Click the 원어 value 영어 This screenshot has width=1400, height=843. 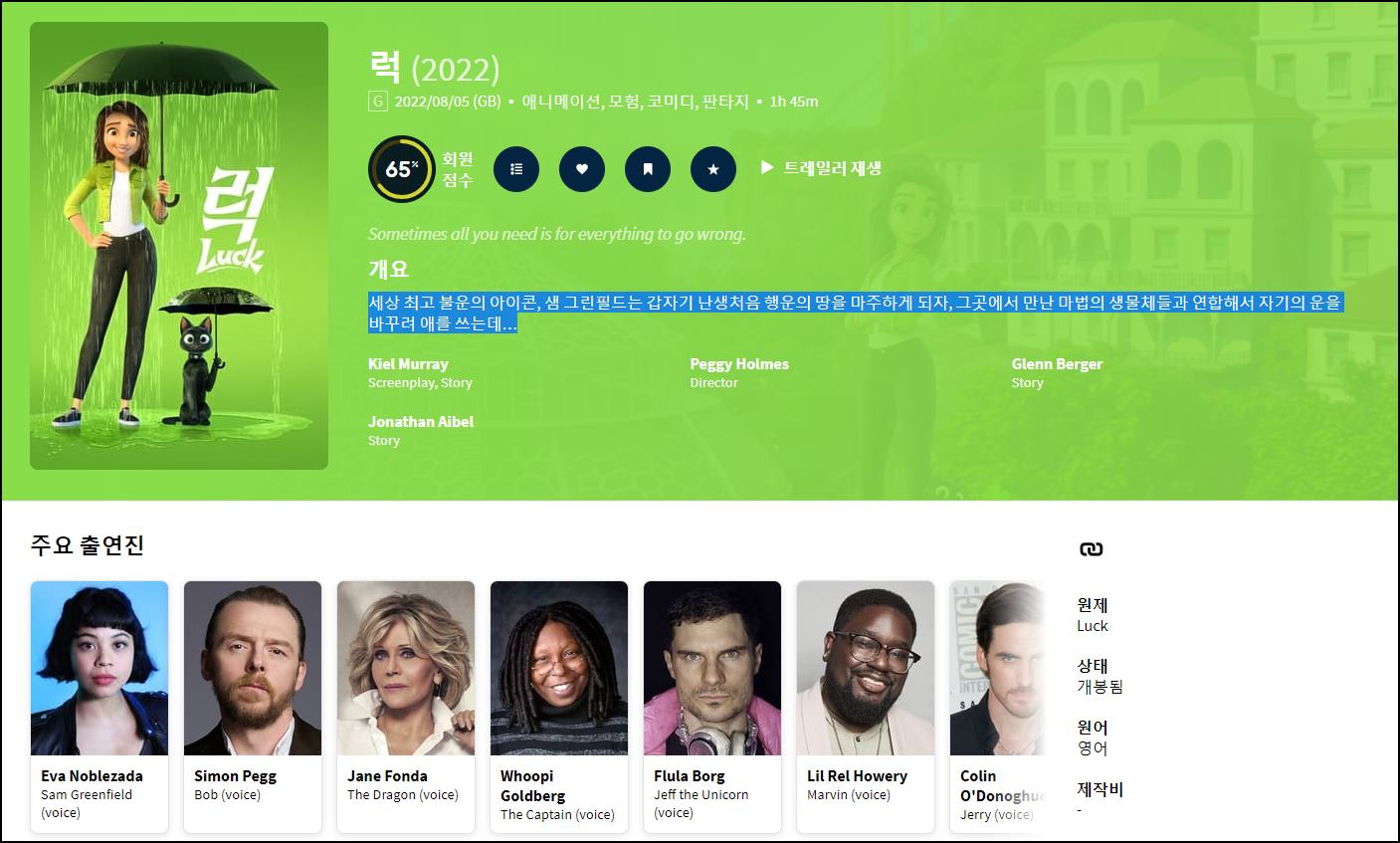click(1093, 747)
